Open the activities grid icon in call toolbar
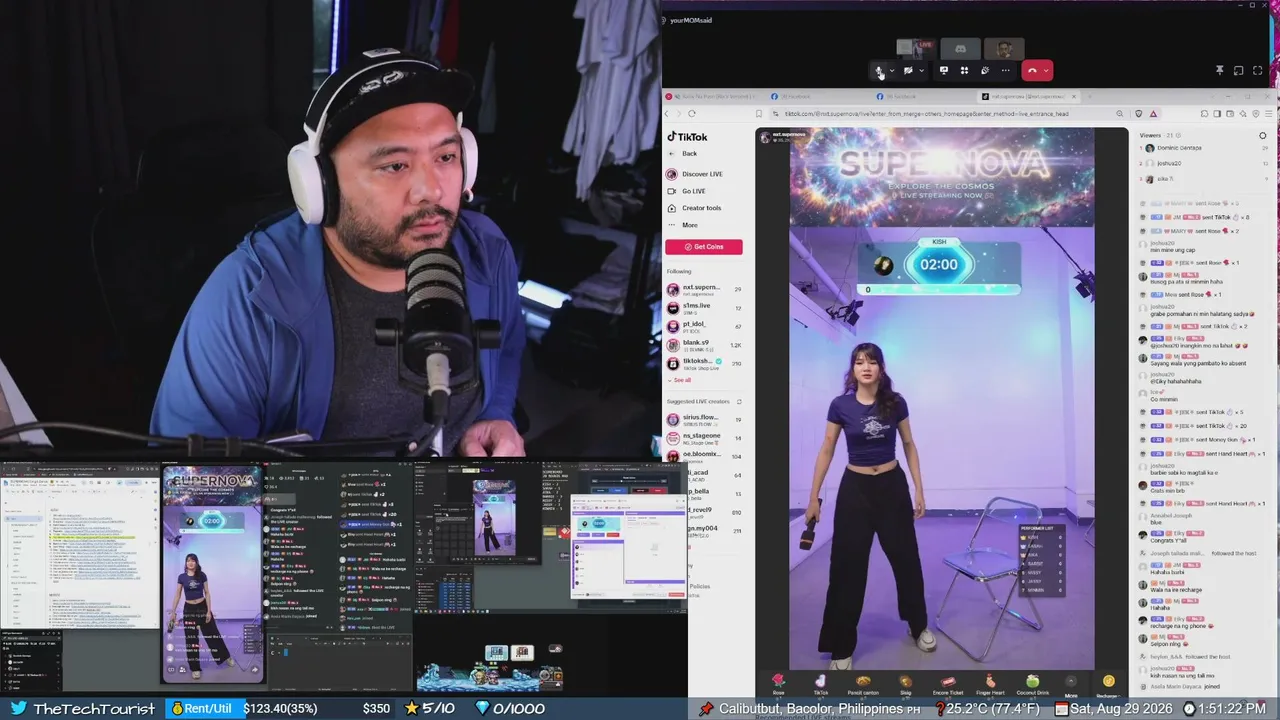1280x720 pixels. (964, 71)
